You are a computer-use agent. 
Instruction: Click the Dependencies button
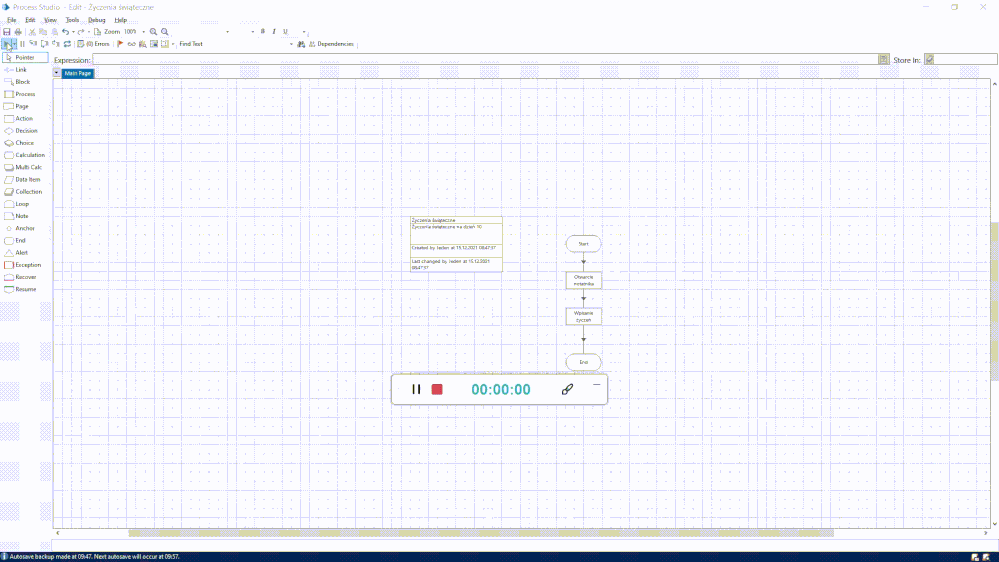331,44
